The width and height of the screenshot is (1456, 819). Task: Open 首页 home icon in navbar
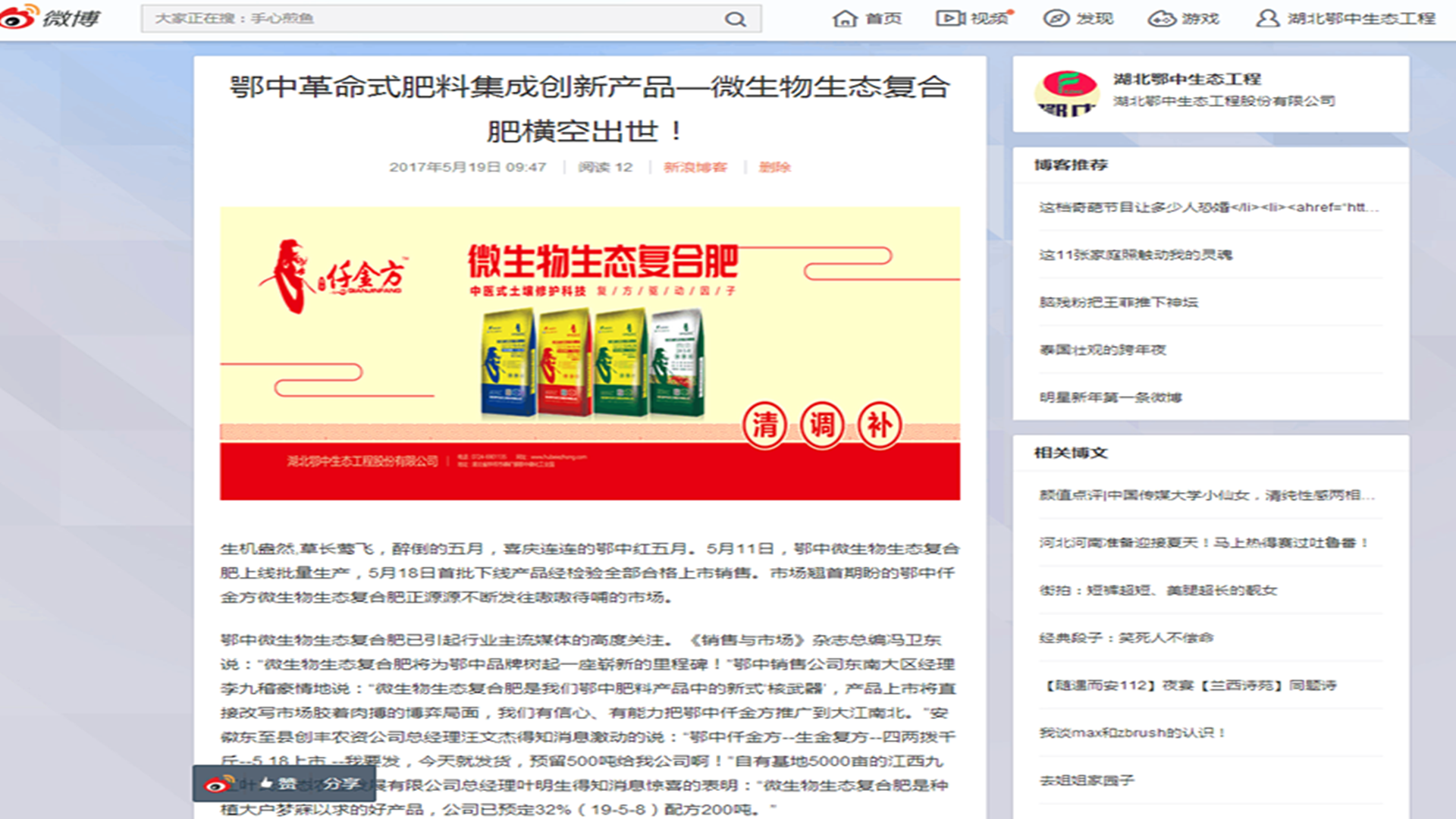(x=845, y=18)
